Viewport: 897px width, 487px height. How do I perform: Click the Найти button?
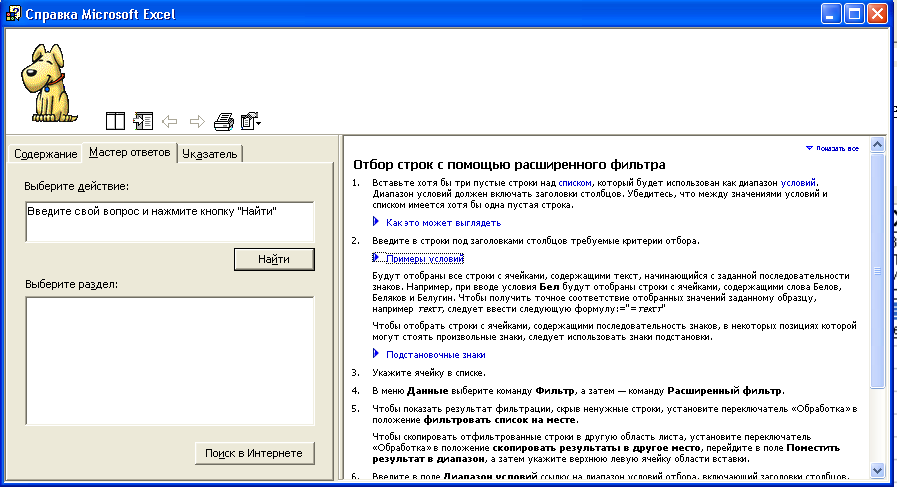274,259
